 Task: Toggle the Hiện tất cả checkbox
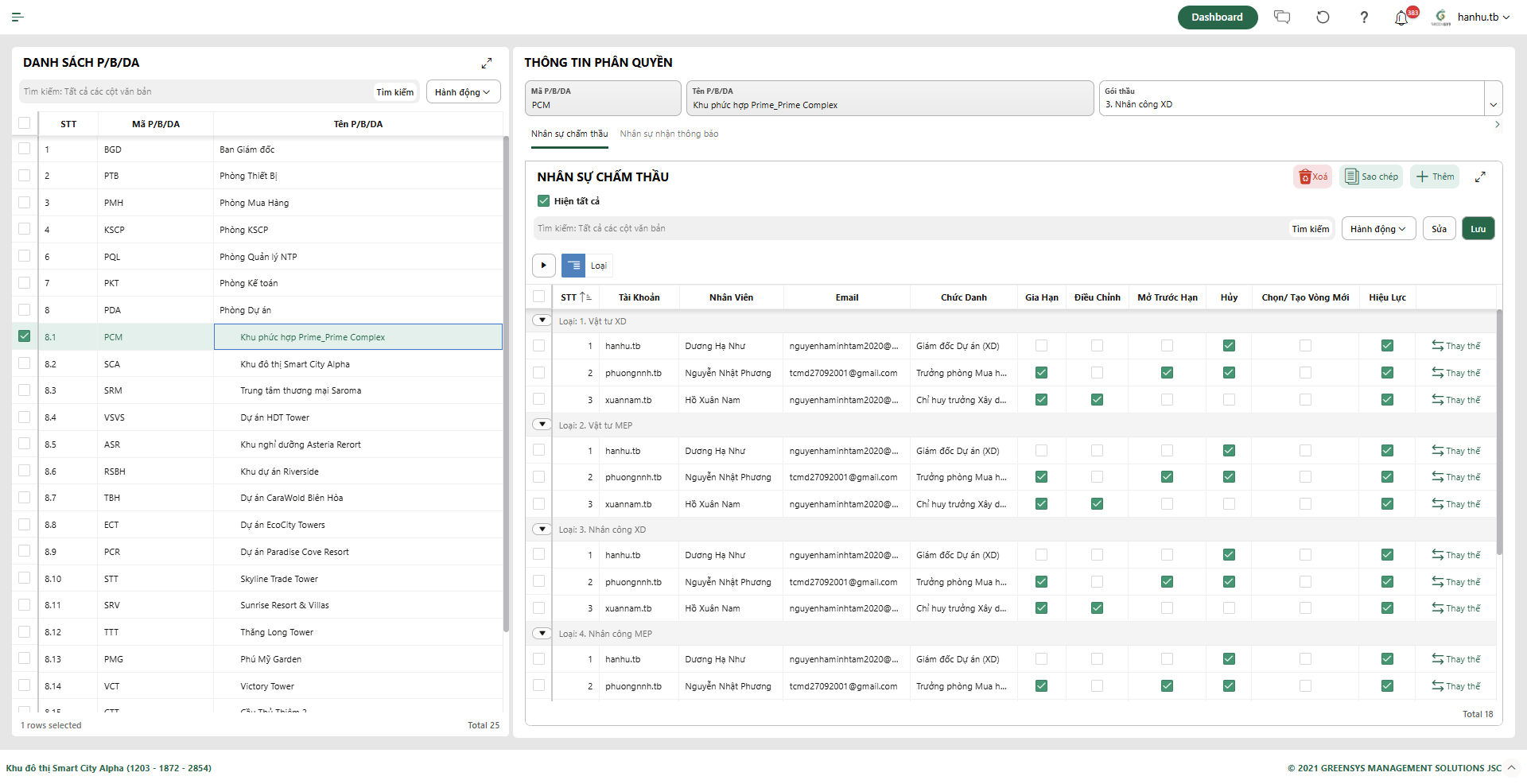pos(544,201)
